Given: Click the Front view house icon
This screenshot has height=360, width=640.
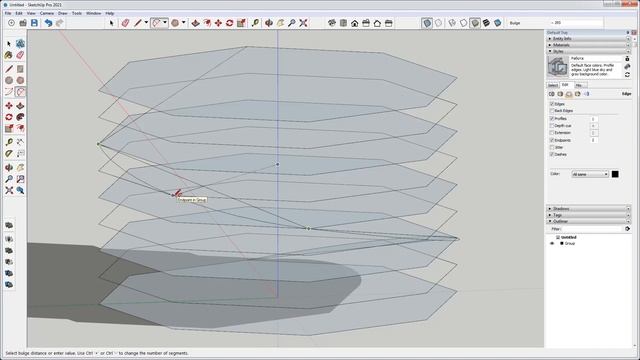Looking at the screenshot, I should 354,23.
